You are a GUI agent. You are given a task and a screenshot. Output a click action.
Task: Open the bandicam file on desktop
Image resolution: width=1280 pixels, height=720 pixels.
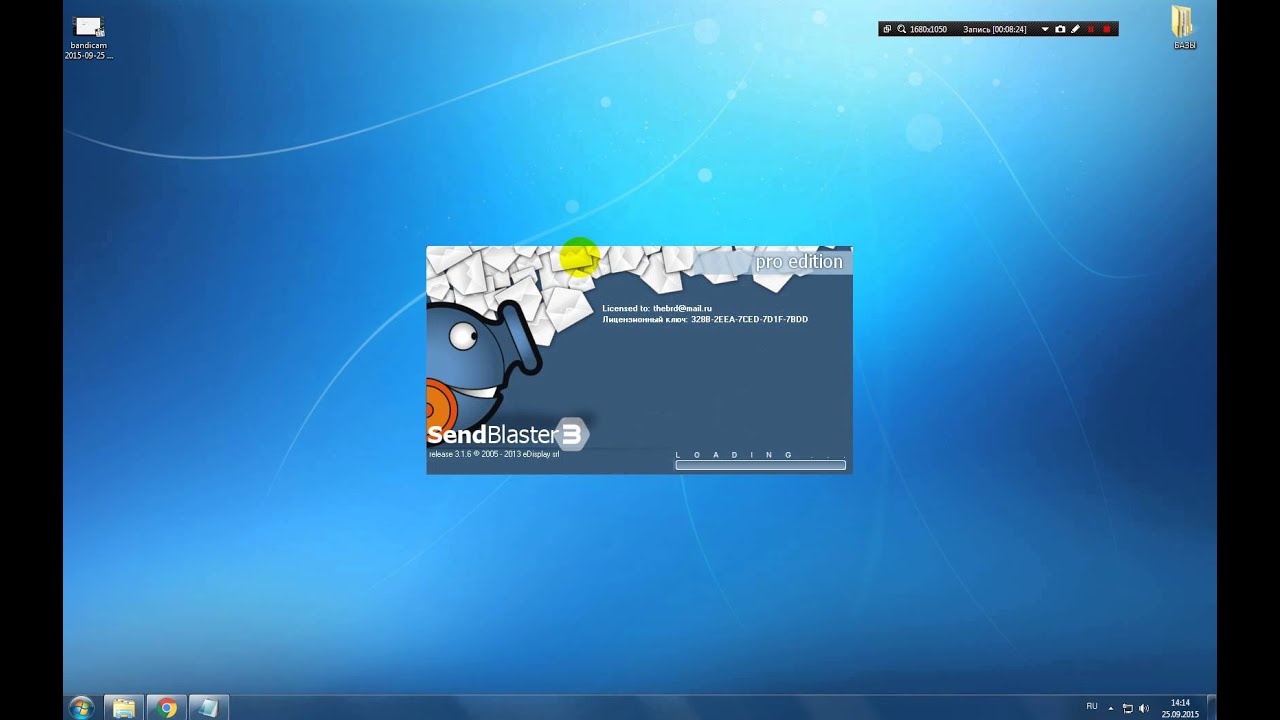coord(89,38)
